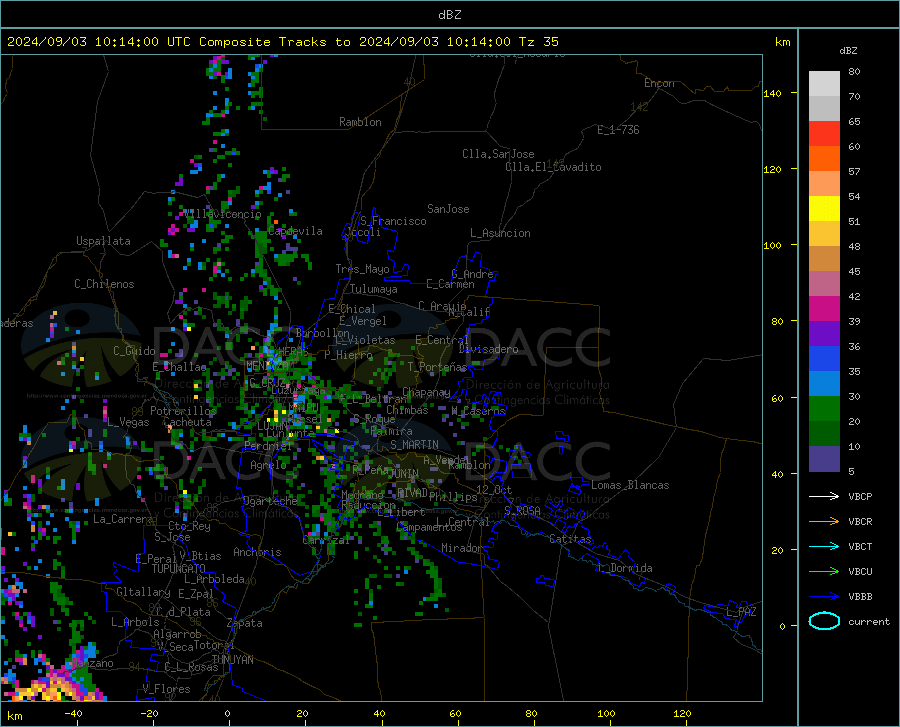Image resolution: width=900 pixels, height=727 pixels.
Task: Click the Ramblon label near top
Action: point(360,122)
